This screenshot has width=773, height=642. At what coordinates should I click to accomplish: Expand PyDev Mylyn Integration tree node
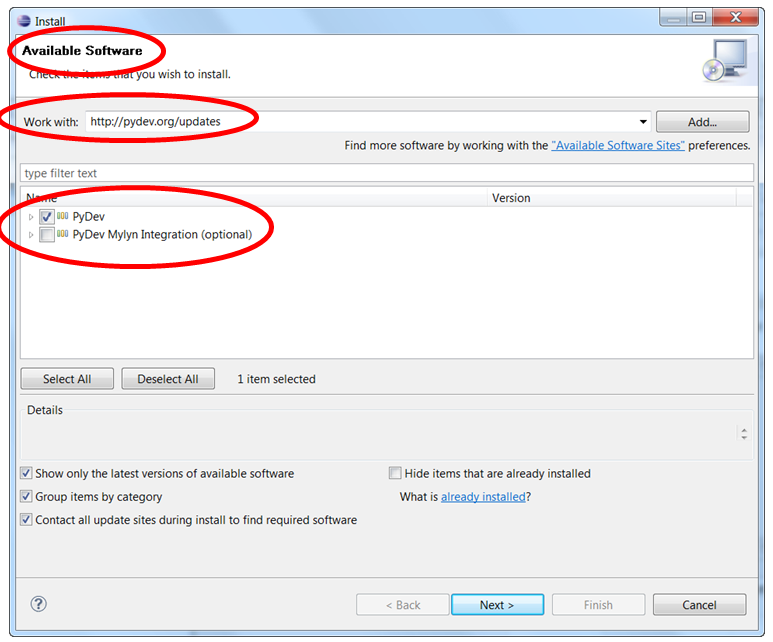(32, 235)
